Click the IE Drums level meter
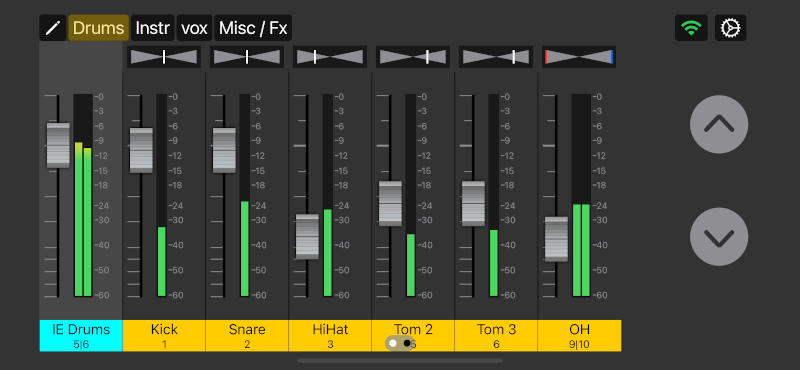Viewport: 800px width, 370px height. coord(83,195)
